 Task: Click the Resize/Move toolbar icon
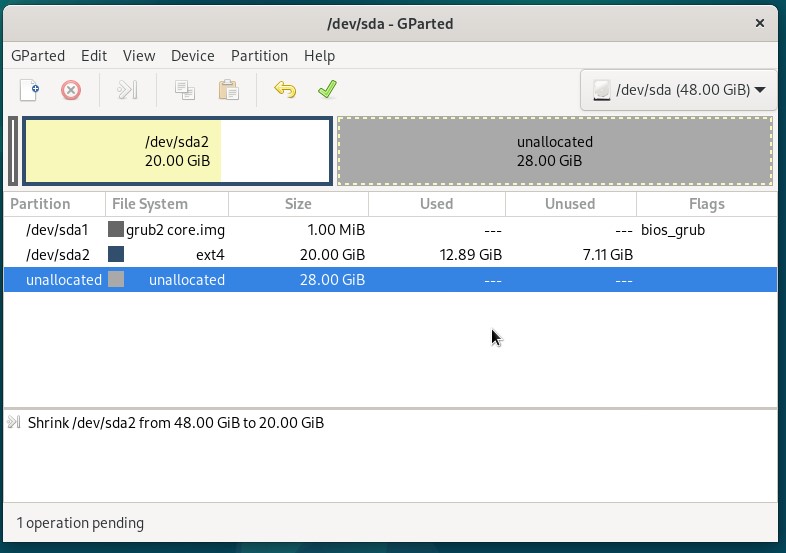click(127, 90)
